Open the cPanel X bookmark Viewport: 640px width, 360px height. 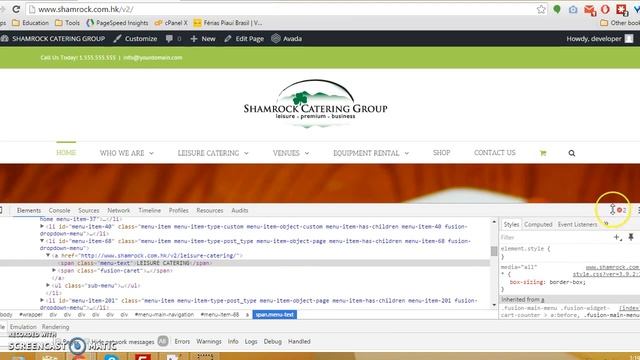click(x=171, y=23)
